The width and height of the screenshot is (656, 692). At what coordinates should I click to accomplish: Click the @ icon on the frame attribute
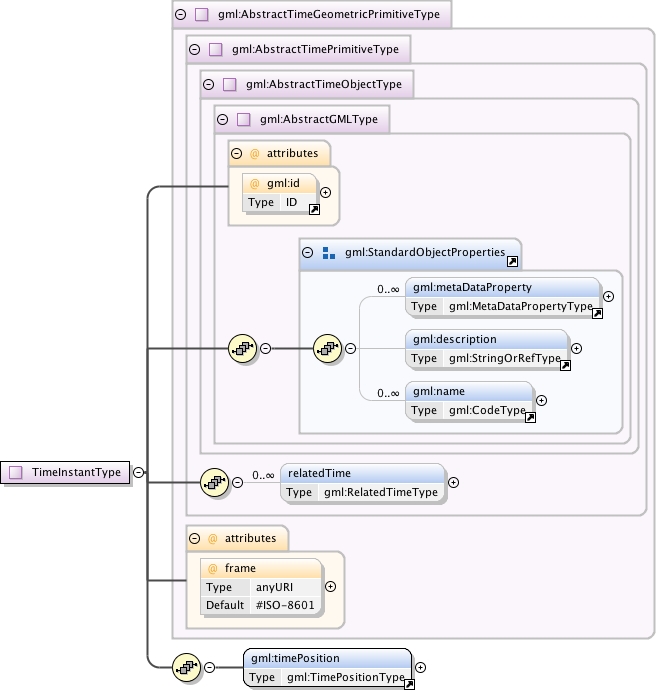pos(213,568)
